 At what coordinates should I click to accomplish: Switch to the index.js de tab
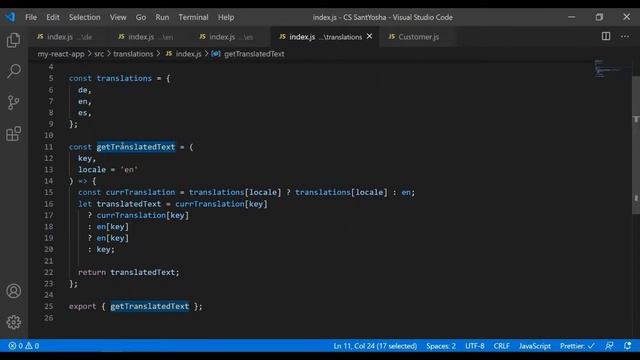point(68,37)
